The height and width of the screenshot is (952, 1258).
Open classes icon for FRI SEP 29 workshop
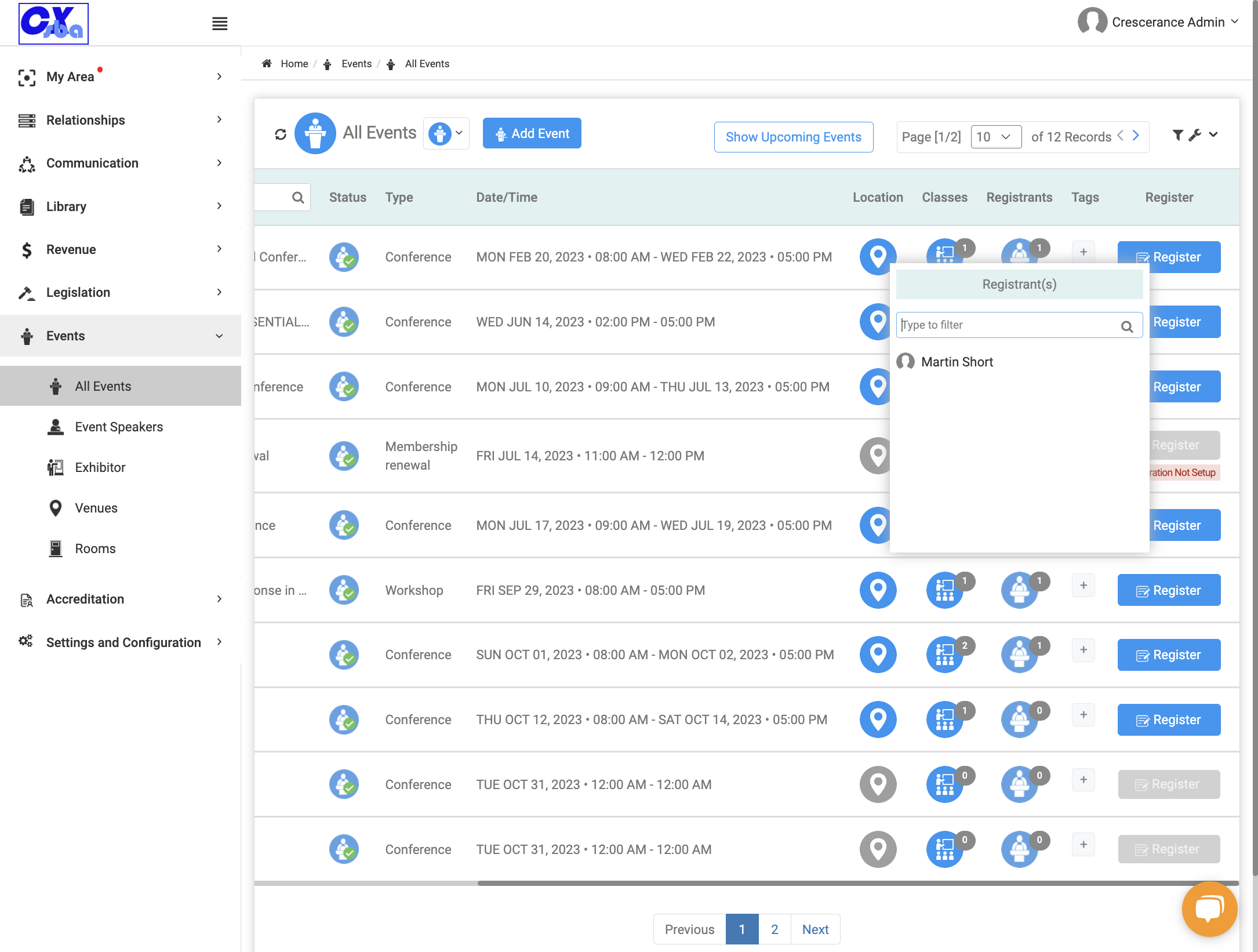945,590
